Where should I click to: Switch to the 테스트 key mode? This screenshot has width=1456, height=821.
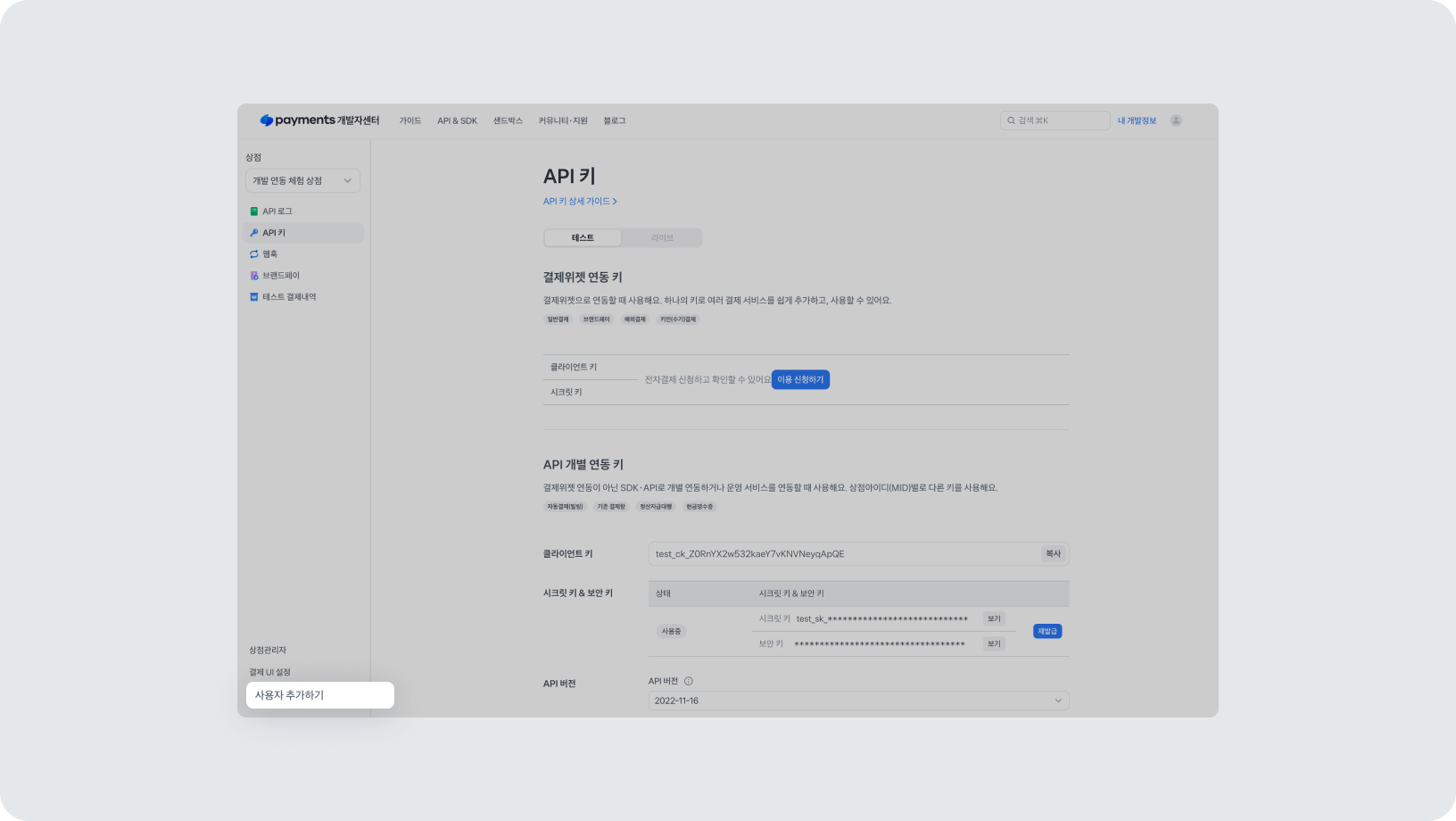pos(583,238)
